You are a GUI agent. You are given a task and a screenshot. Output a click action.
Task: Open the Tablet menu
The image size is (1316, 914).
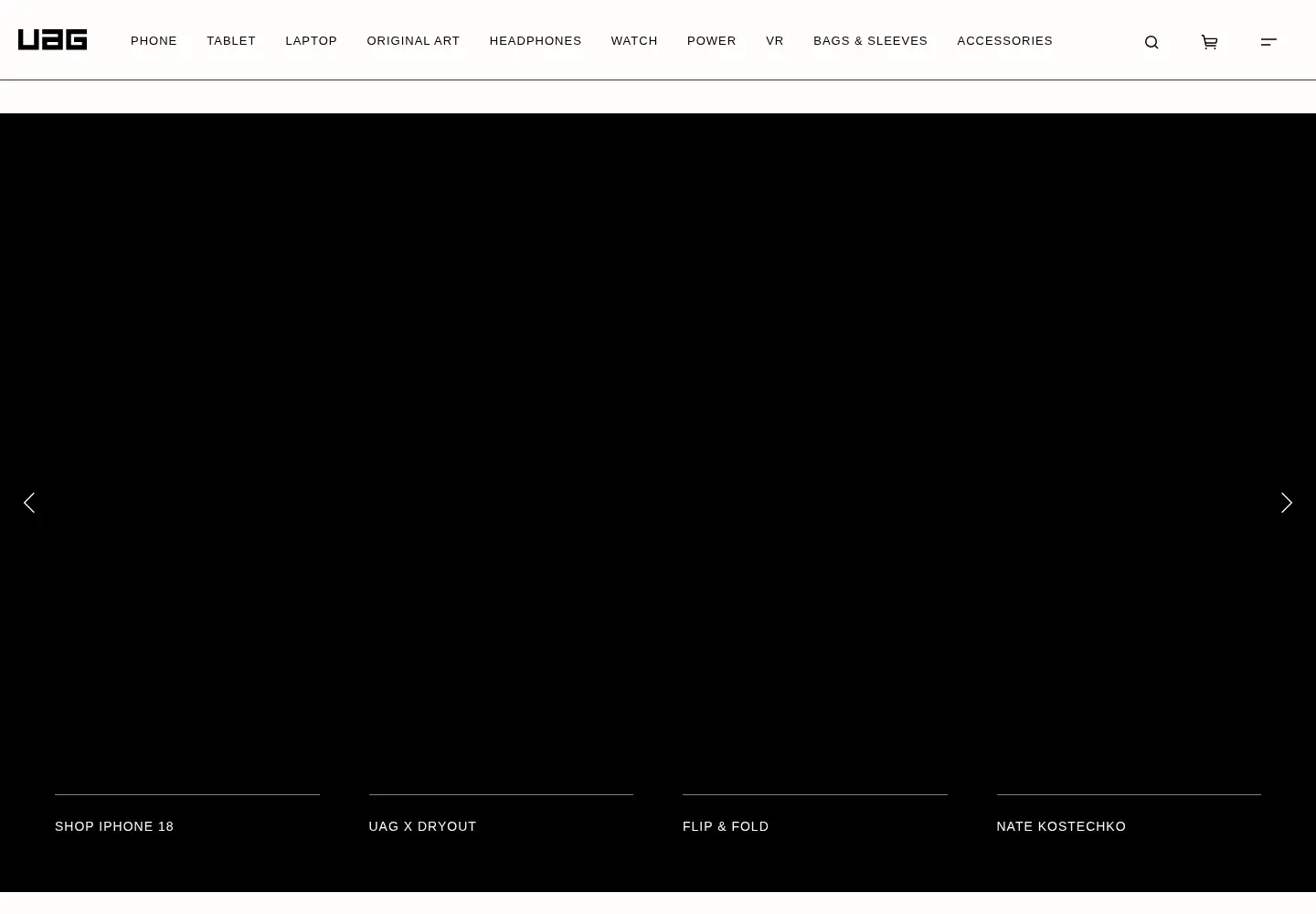coord(231,41)
